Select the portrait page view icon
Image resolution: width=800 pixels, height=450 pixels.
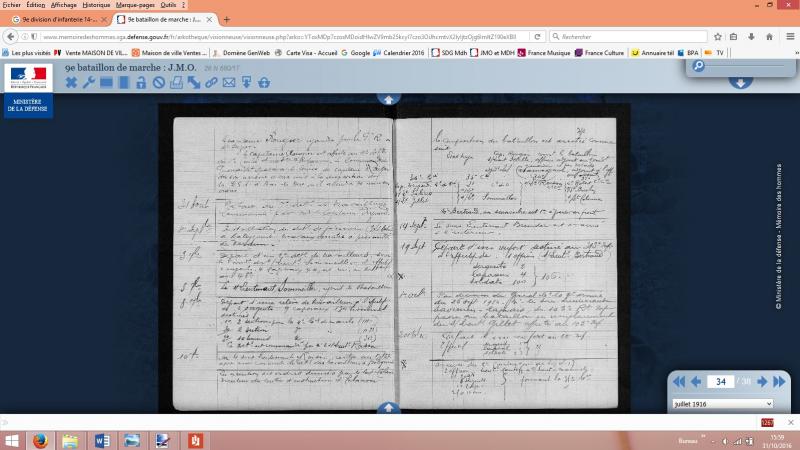click(124, 83)
